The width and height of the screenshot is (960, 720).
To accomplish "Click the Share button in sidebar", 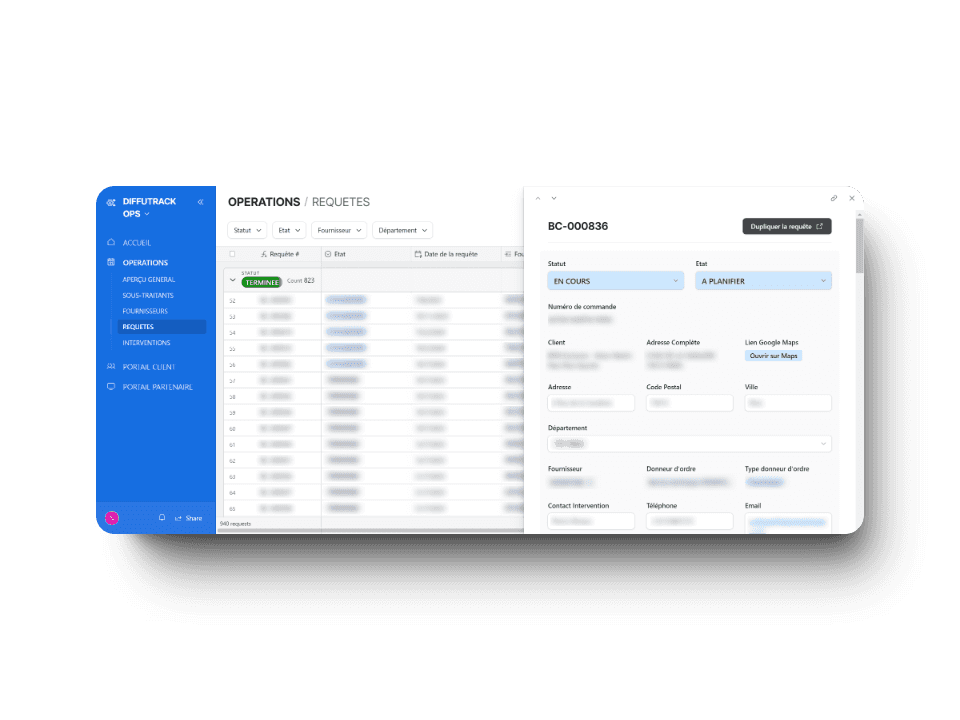I will click(189, 518).
